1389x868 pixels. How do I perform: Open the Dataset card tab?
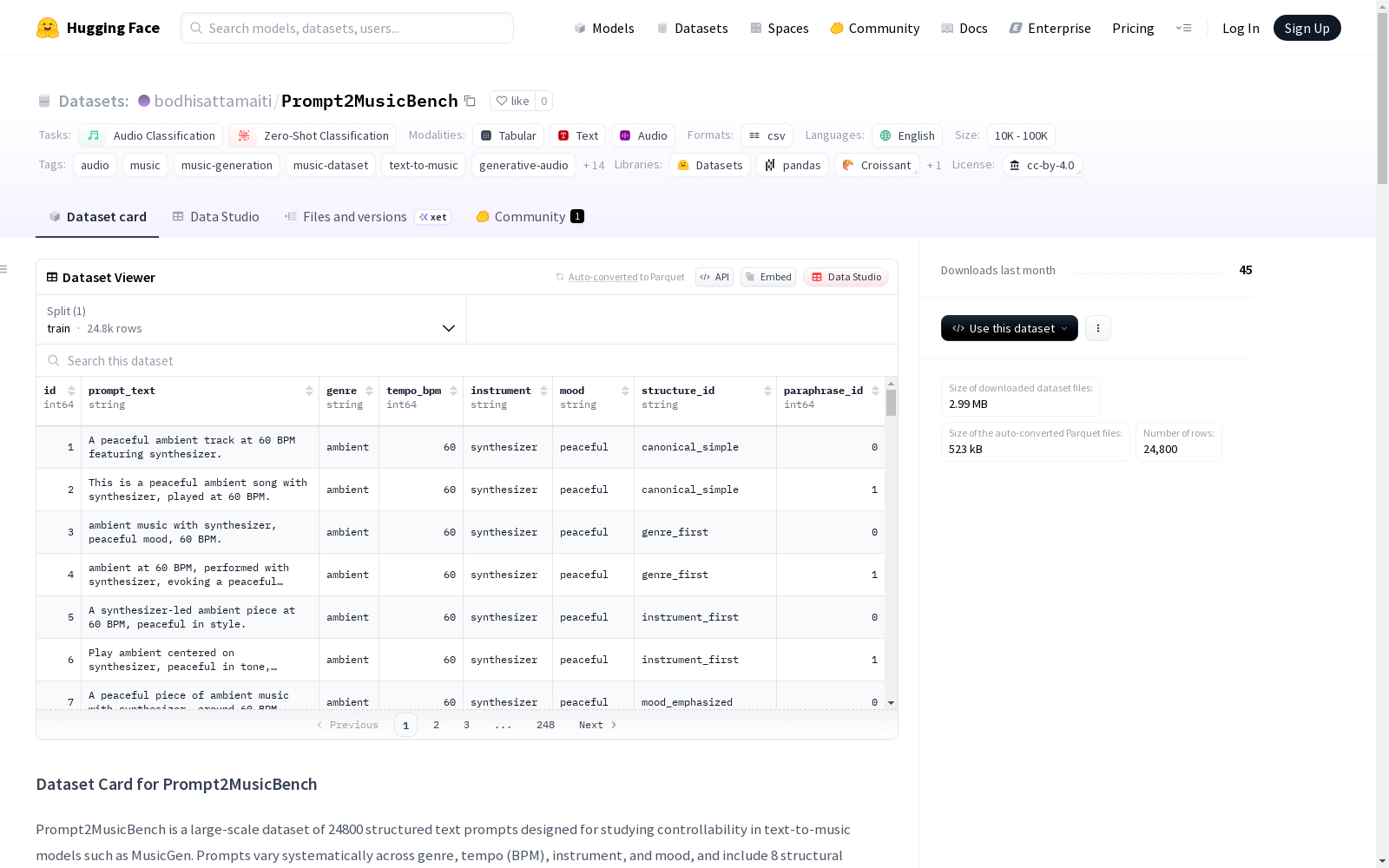(x=97, y=217)
